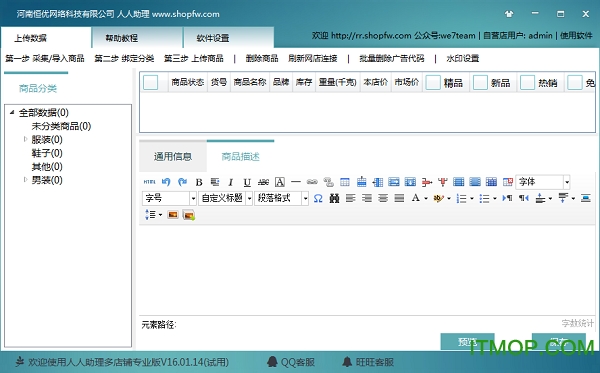
Task: Select 鞋子(0) in the tree
Action: [x=47, y=153]
